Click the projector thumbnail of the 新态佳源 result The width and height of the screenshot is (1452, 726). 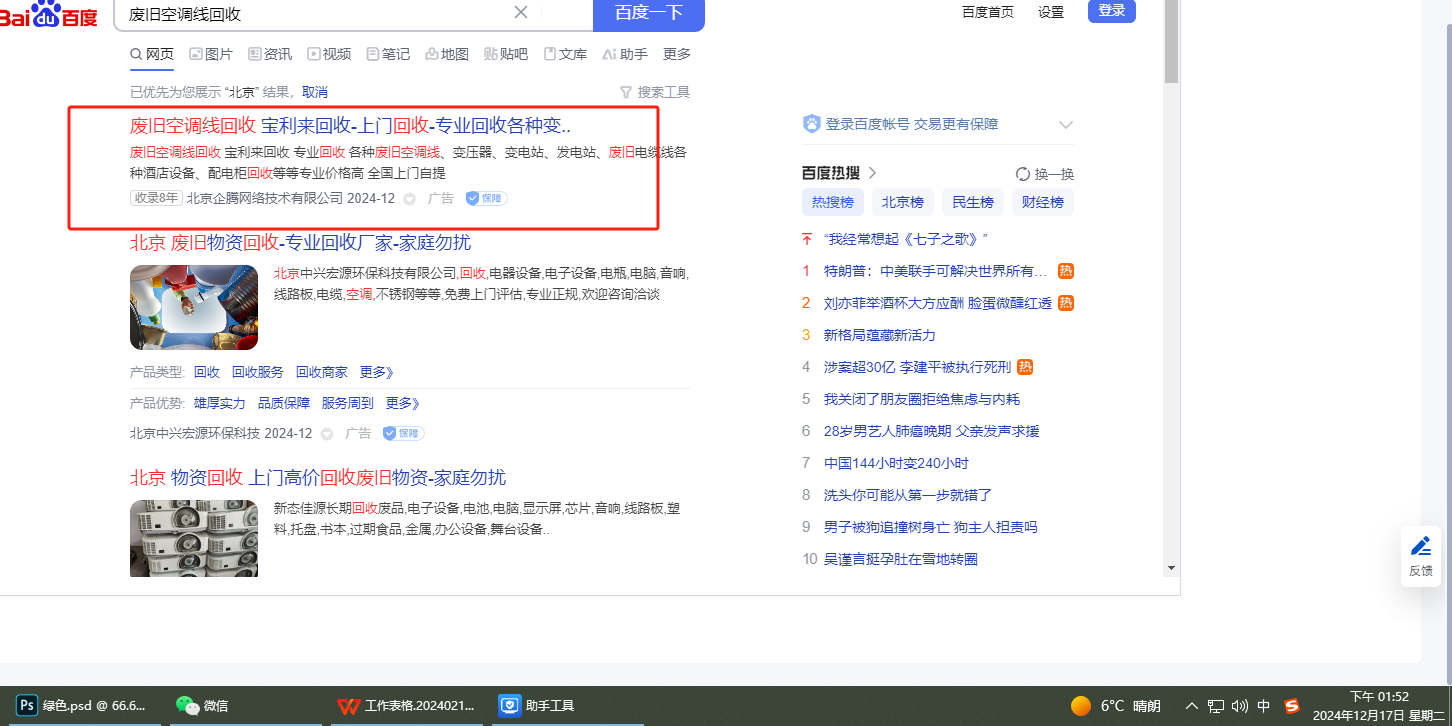[x=194, y=538]
